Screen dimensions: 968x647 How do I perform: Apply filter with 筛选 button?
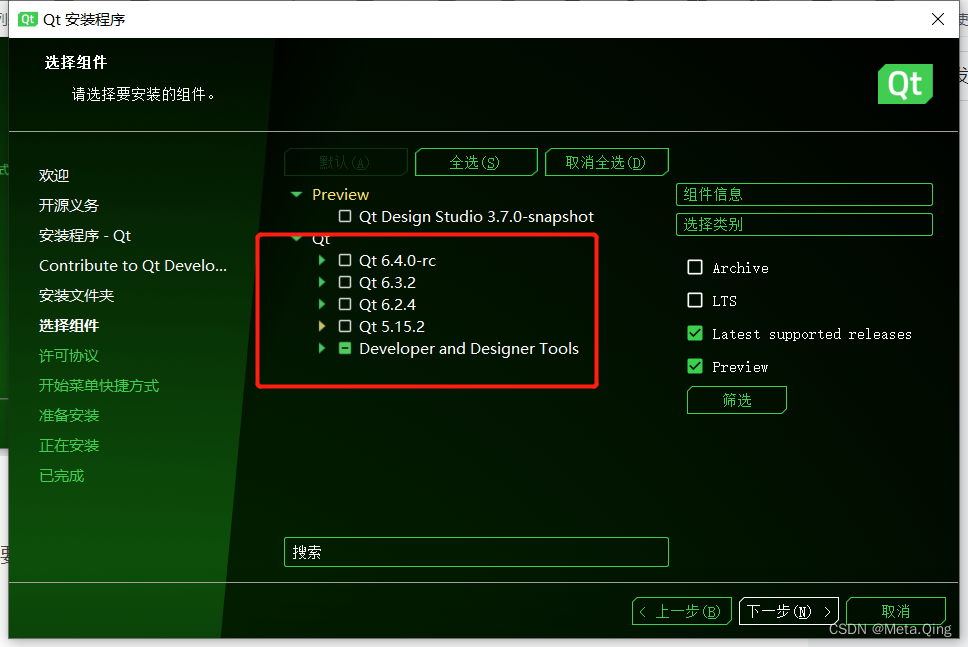736,400
